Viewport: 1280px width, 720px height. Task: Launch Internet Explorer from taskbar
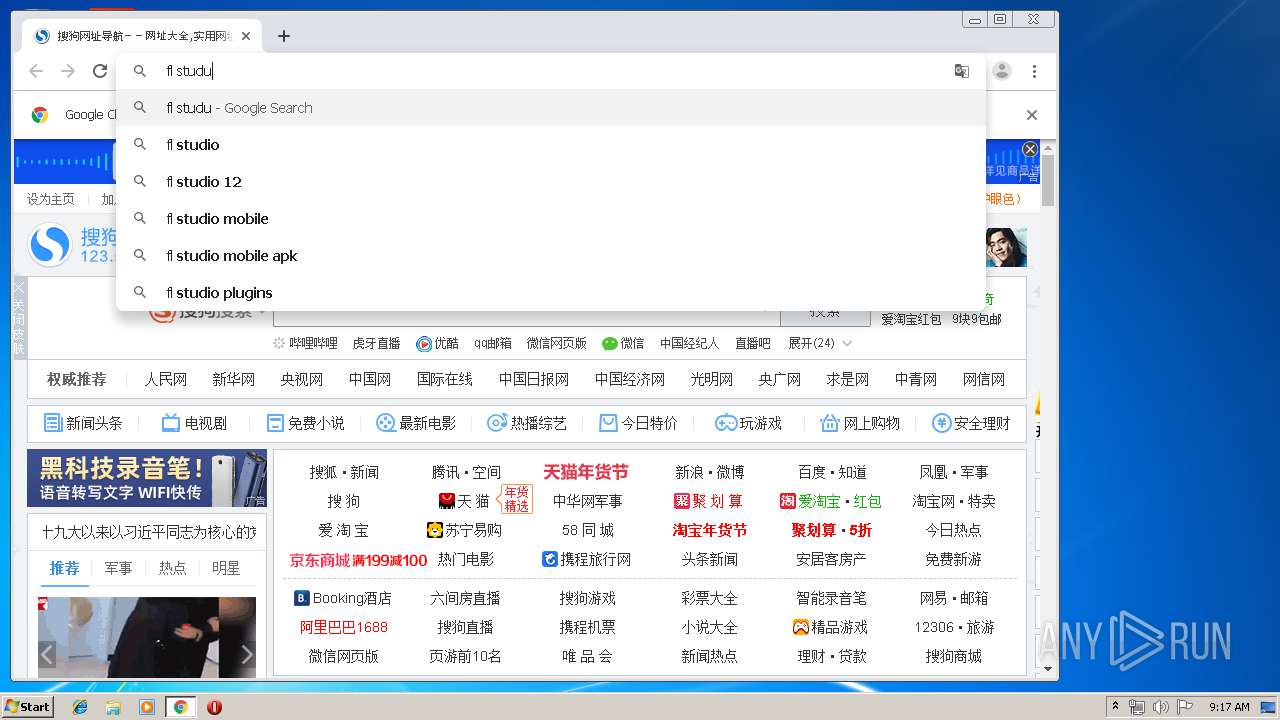point(80,707)
